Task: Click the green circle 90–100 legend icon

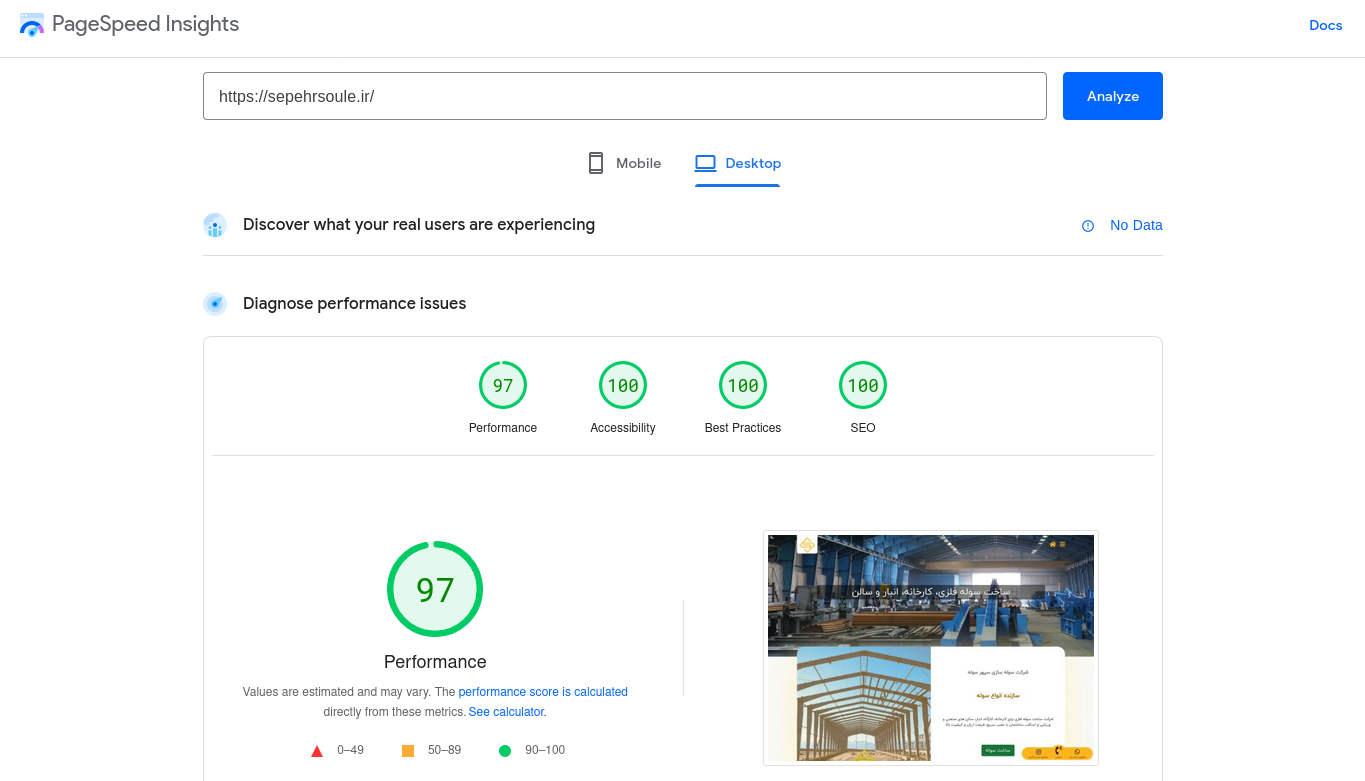Action: tap(505, 750)
